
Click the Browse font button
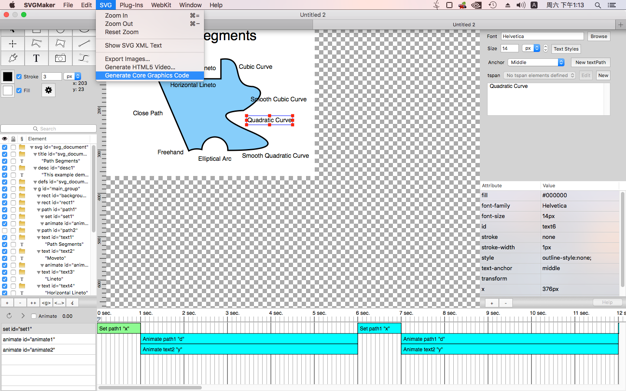point(599,36)
